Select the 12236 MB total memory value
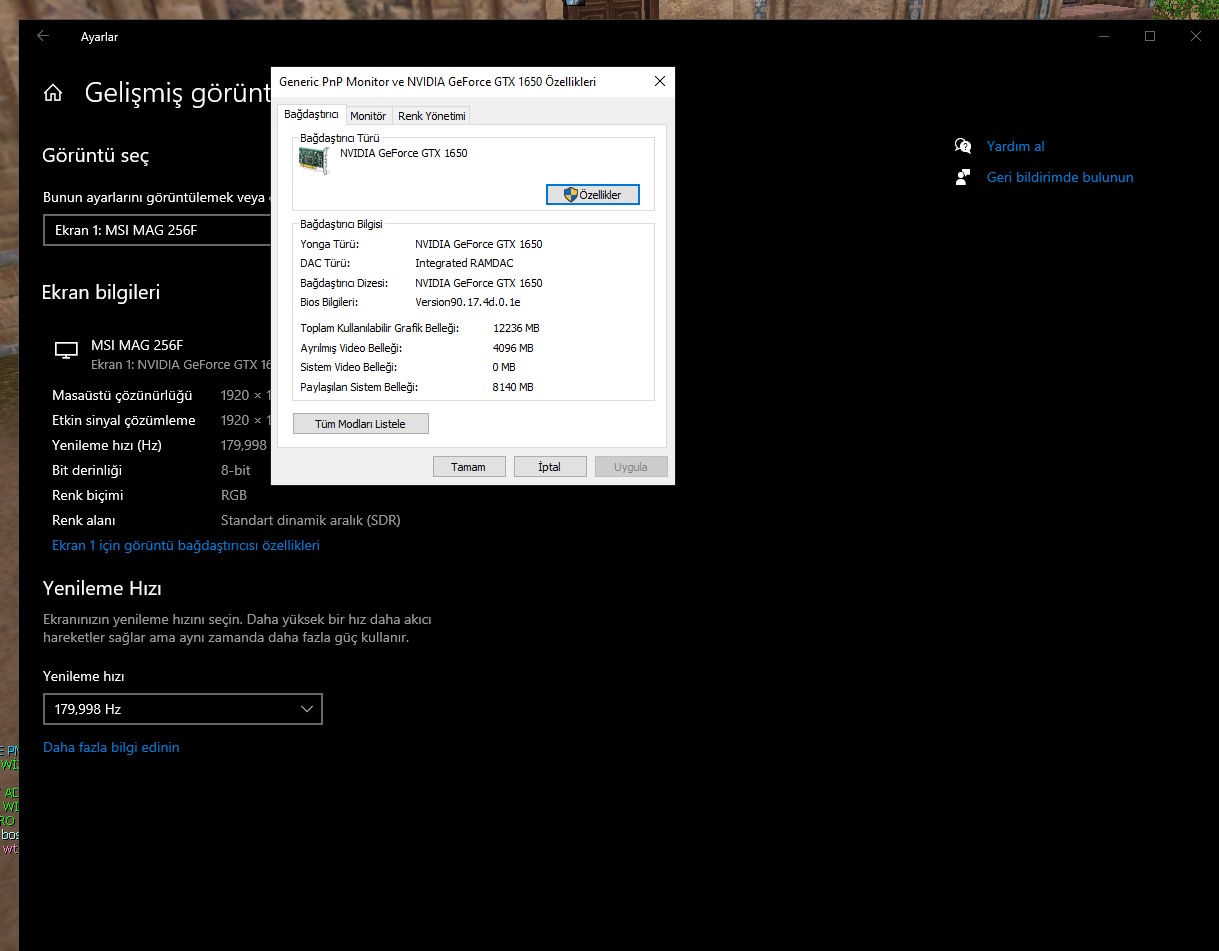Image resolution: width=1219 pixels, height=951 pixels. (x=516, y=328)
